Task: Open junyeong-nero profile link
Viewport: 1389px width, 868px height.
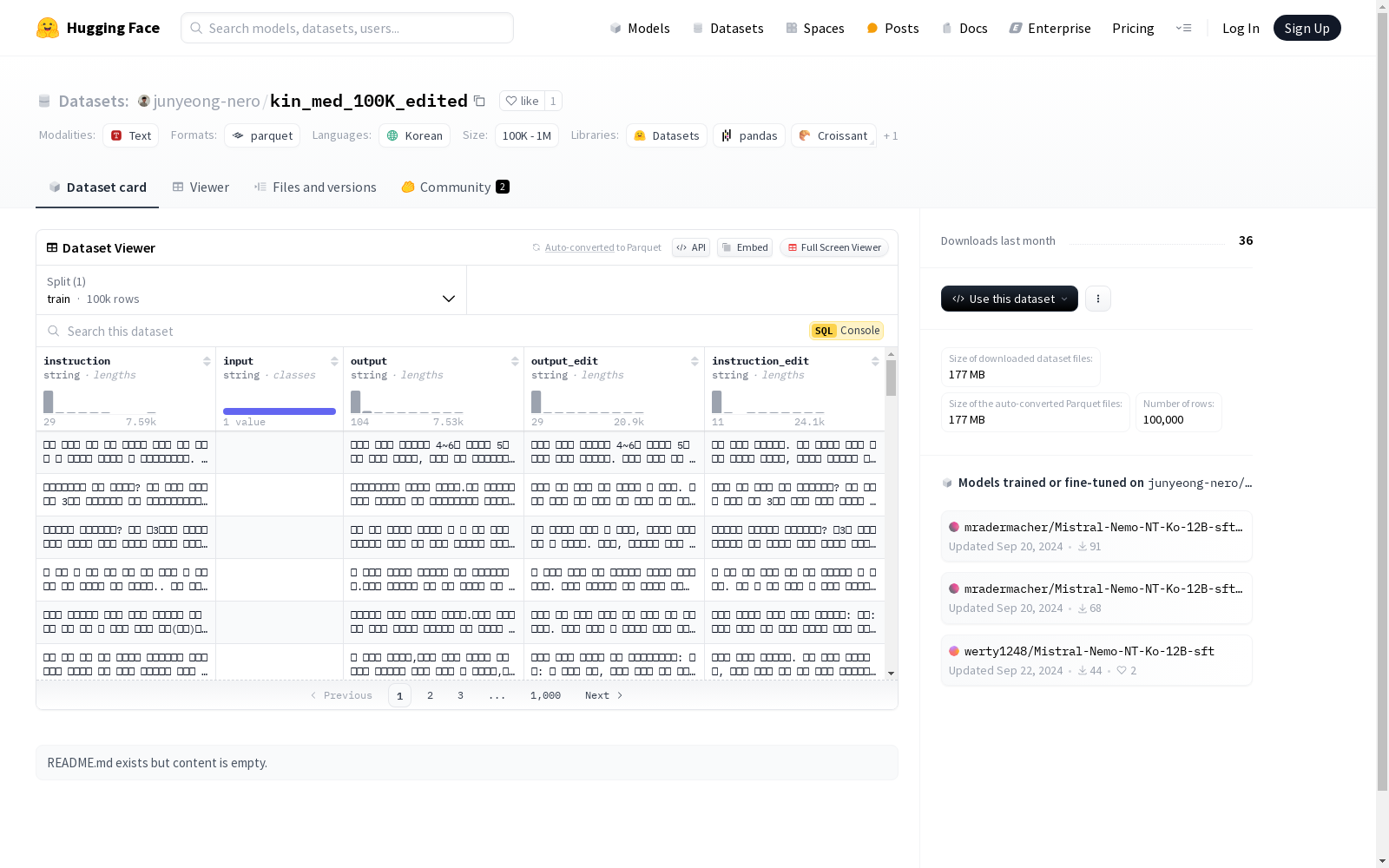Action: point(207,101)
